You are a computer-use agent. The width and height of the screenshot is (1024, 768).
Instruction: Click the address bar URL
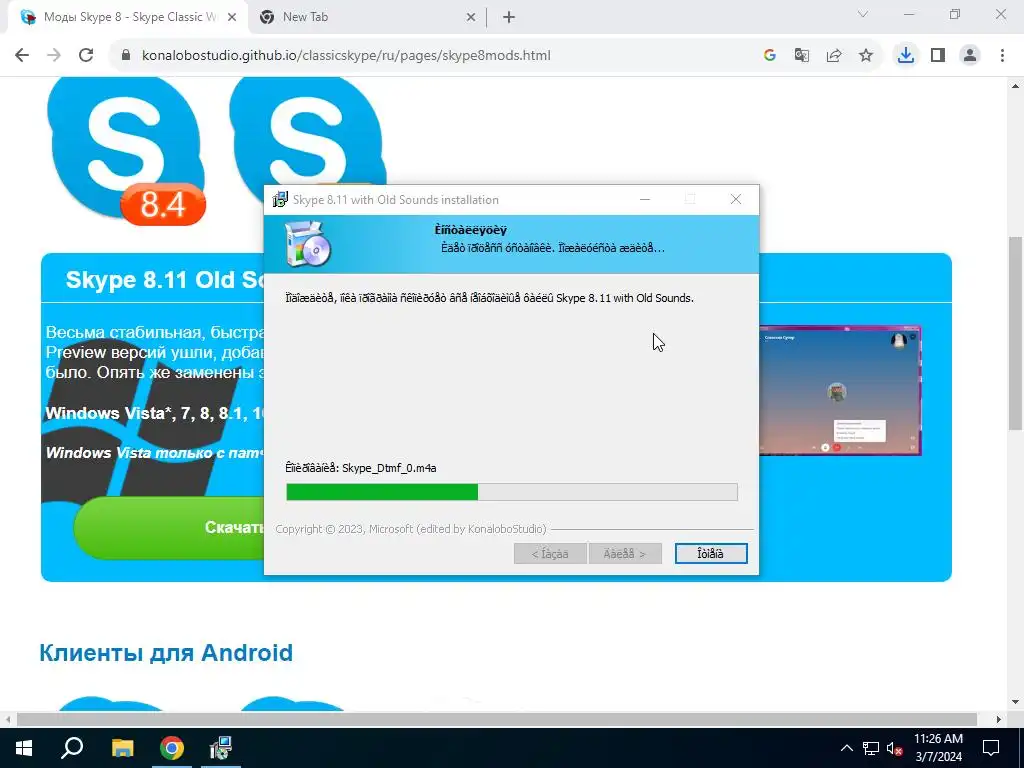point(346,56)
